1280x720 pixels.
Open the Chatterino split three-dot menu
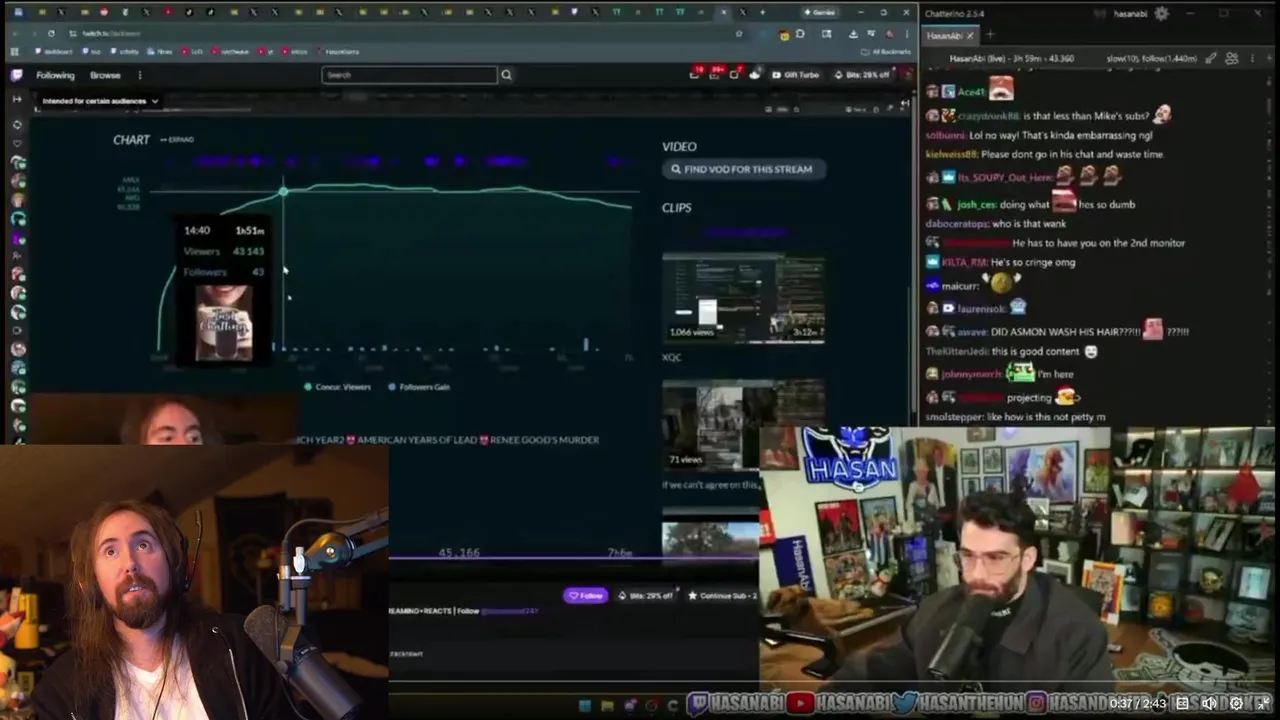pyautogui.click(x=1252, y=58)
